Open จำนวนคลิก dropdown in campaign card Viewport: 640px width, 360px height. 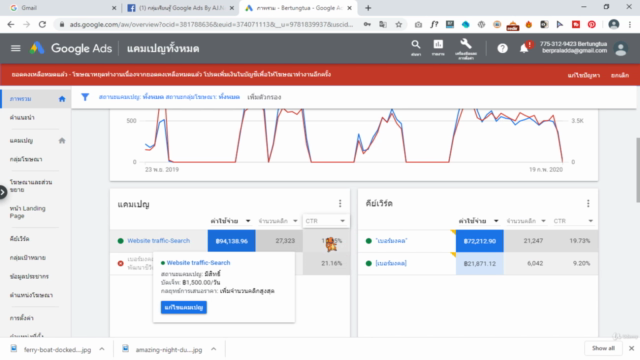click(278, 221)
